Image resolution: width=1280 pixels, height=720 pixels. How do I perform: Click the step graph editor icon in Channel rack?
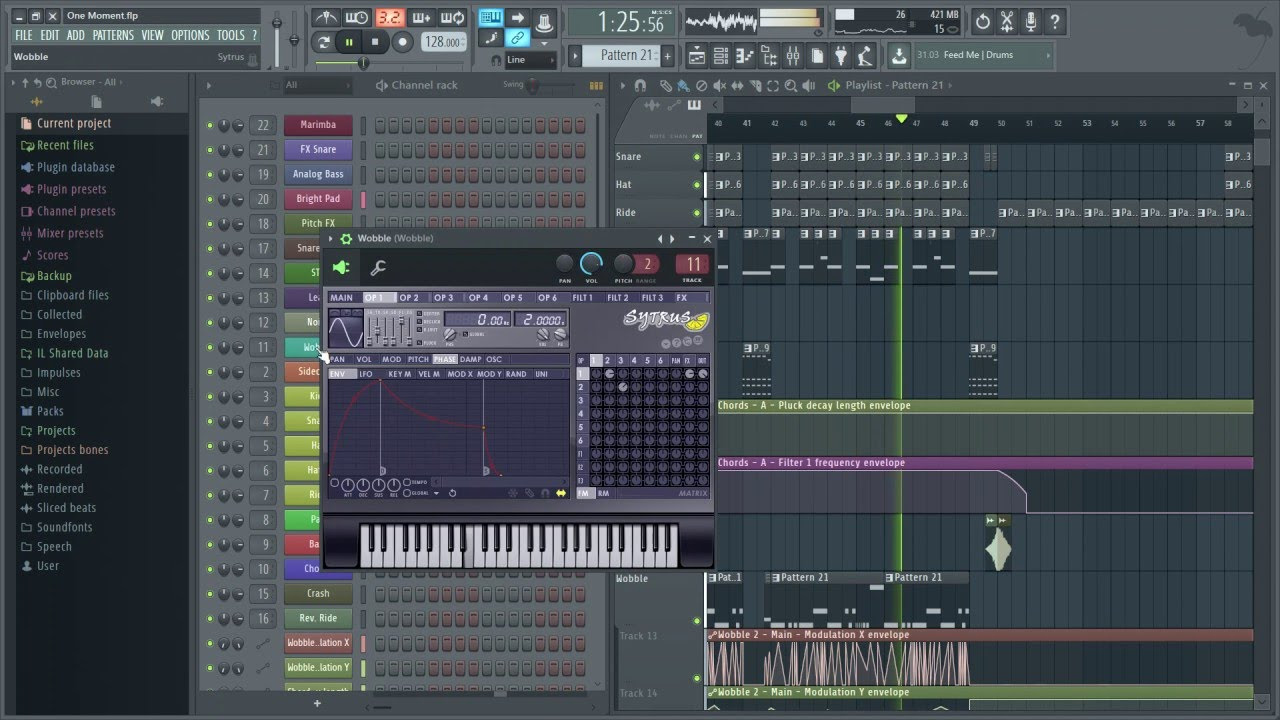(597, 86)
